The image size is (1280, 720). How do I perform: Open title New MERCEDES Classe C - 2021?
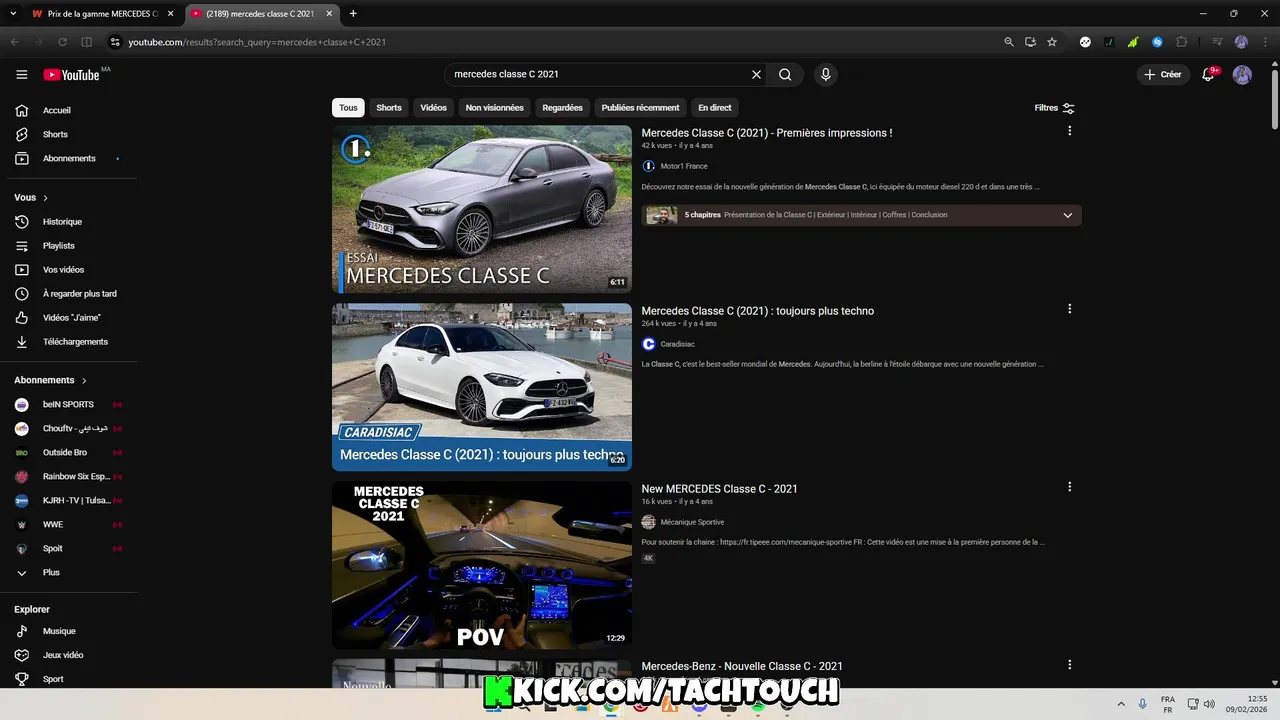coord(719,489)
